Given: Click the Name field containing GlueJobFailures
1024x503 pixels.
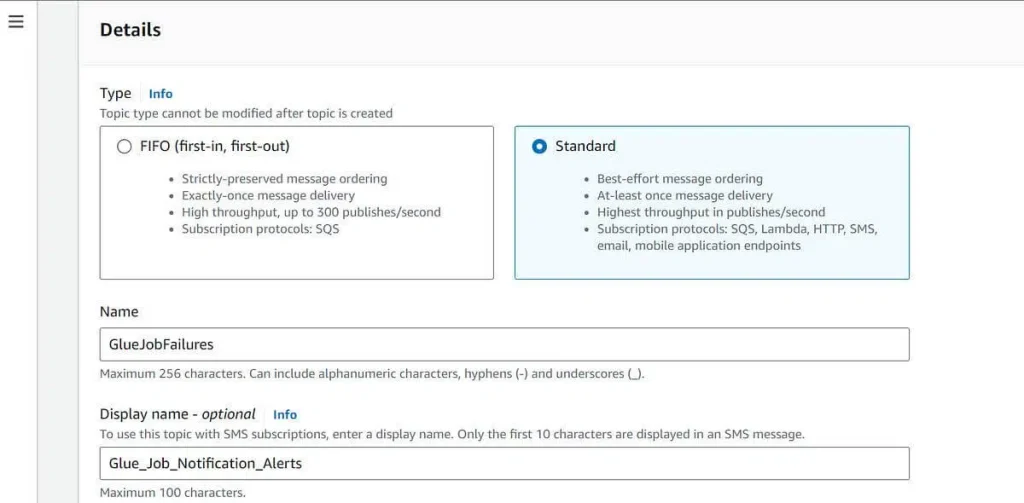Looking at the screenshot, I should (x=504, y=344).
